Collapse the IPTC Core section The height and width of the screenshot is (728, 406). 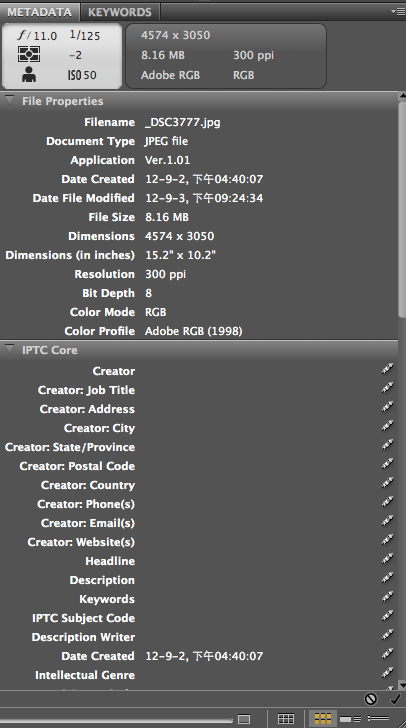pyautogui.click(x=9, y=349)
